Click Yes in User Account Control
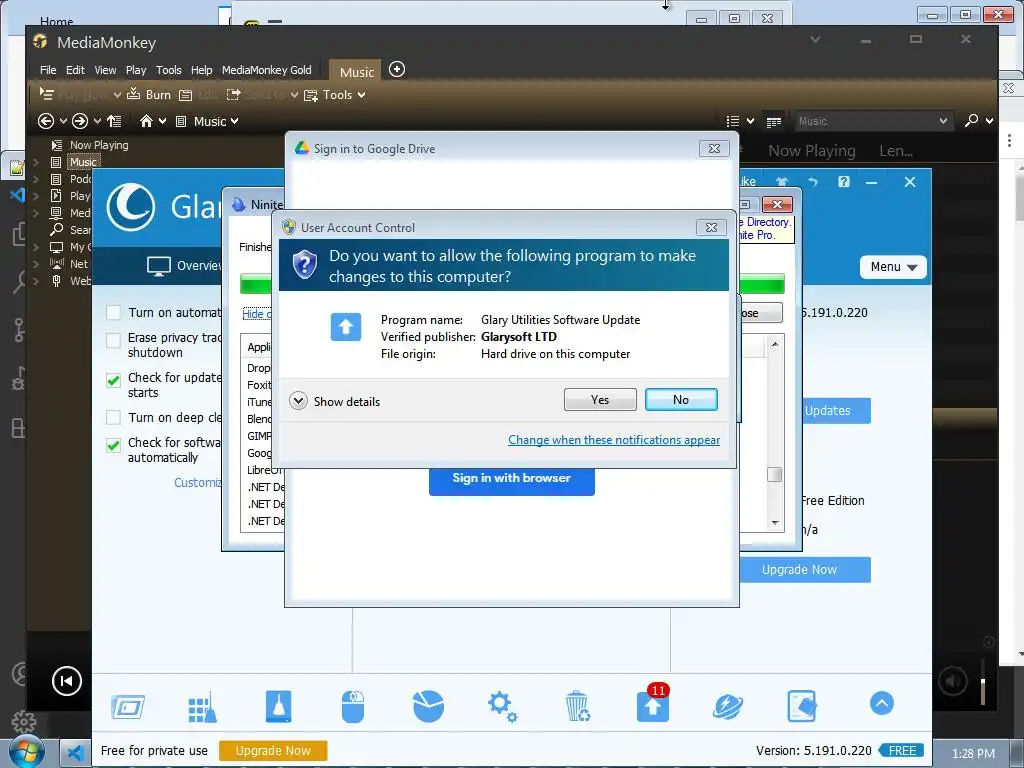The height and width of the screenshot is (768, 1024). click(600, 400)
